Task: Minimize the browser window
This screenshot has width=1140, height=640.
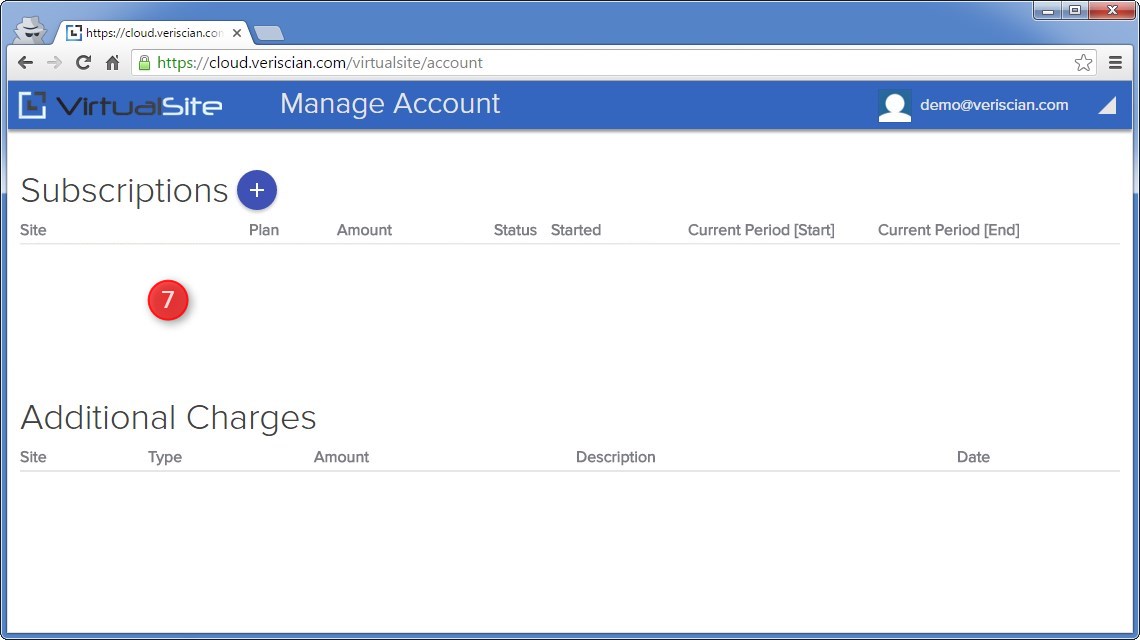Action: (x=1048, y=10)
